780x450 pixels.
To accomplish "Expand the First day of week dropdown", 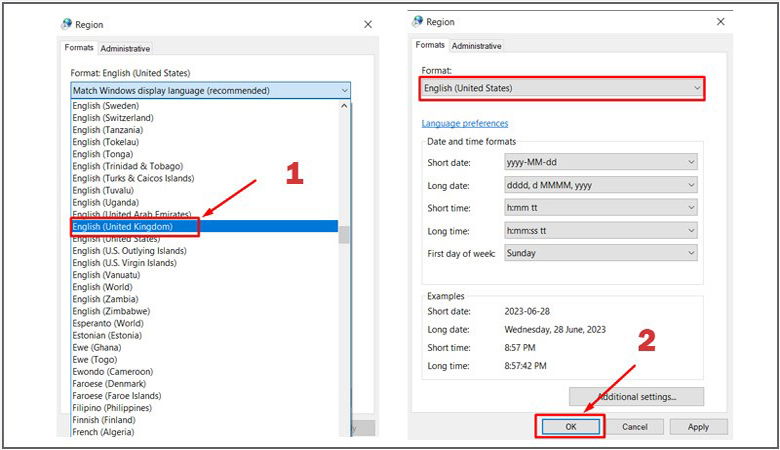I will [601, 253].
